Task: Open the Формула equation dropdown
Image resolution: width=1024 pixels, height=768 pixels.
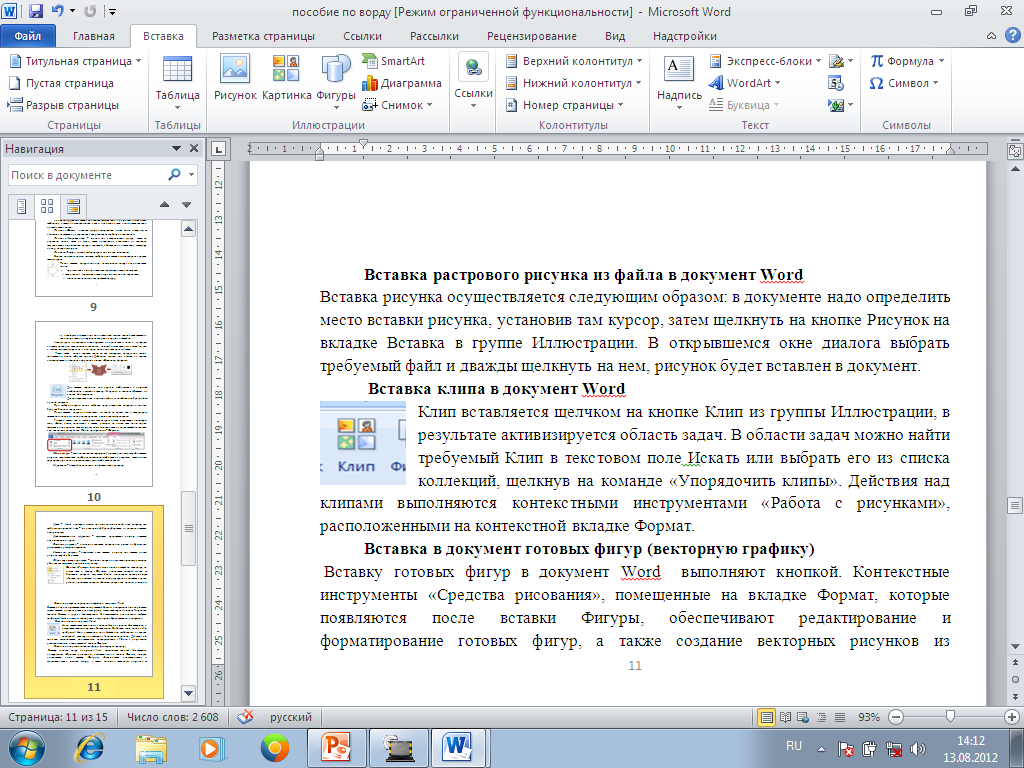Action: 941,61
